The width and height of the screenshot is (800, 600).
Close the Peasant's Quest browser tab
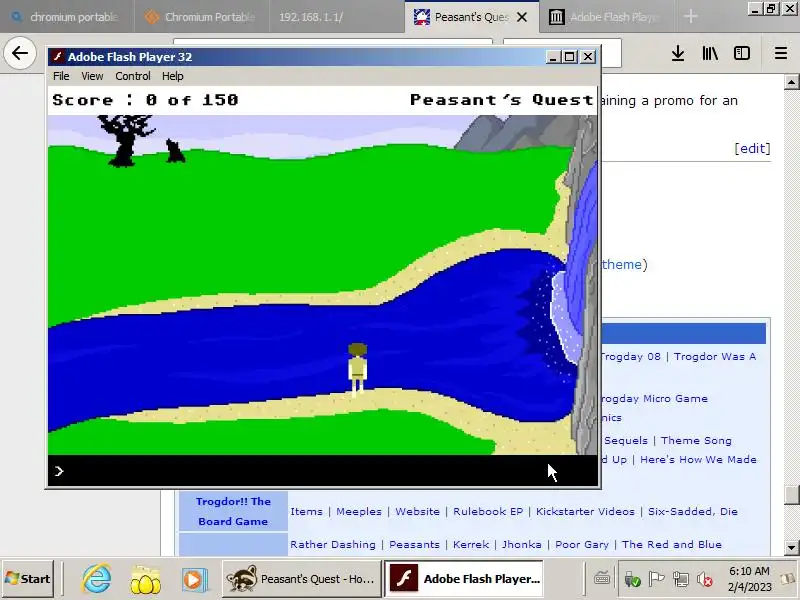pyautogui.click(x=522, y=17)
